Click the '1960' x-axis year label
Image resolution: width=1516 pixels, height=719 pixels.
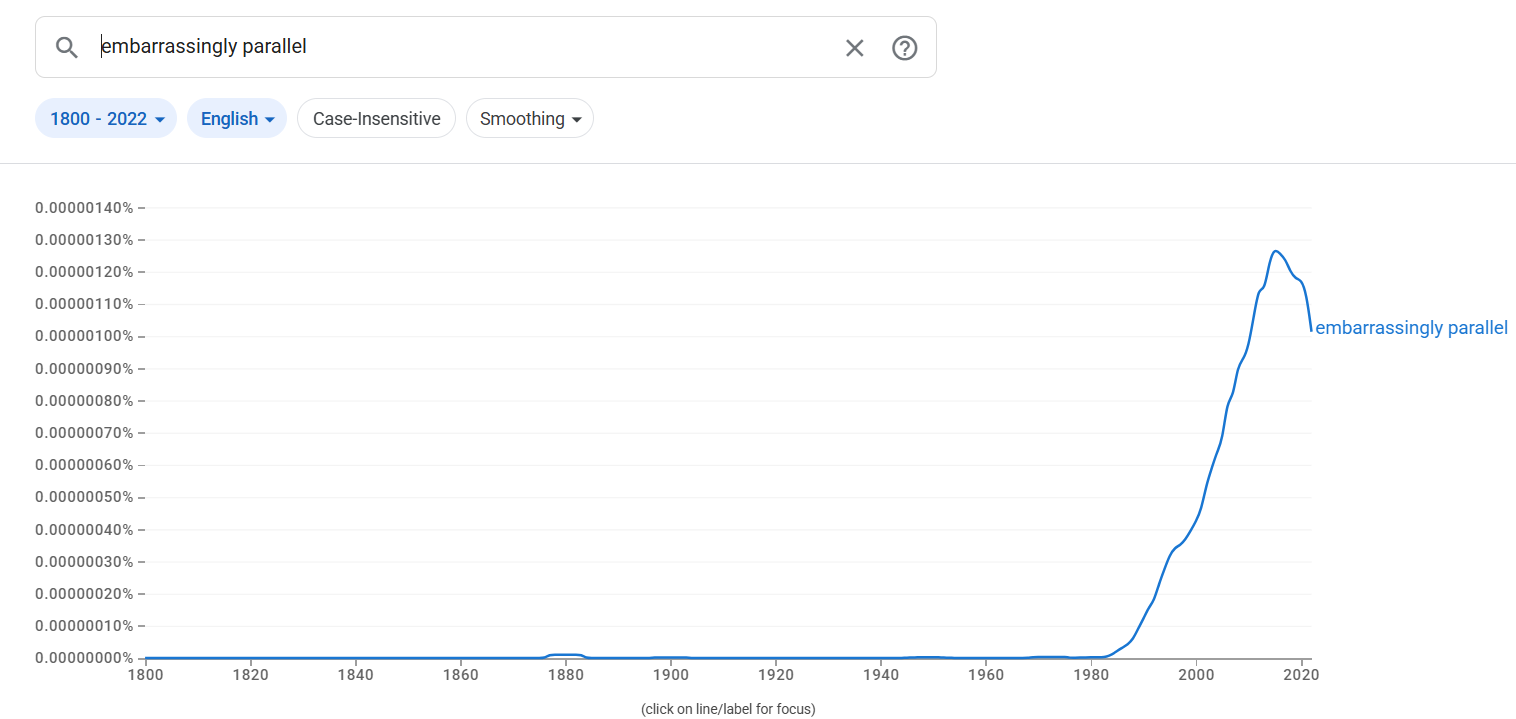tap(986, 675)
